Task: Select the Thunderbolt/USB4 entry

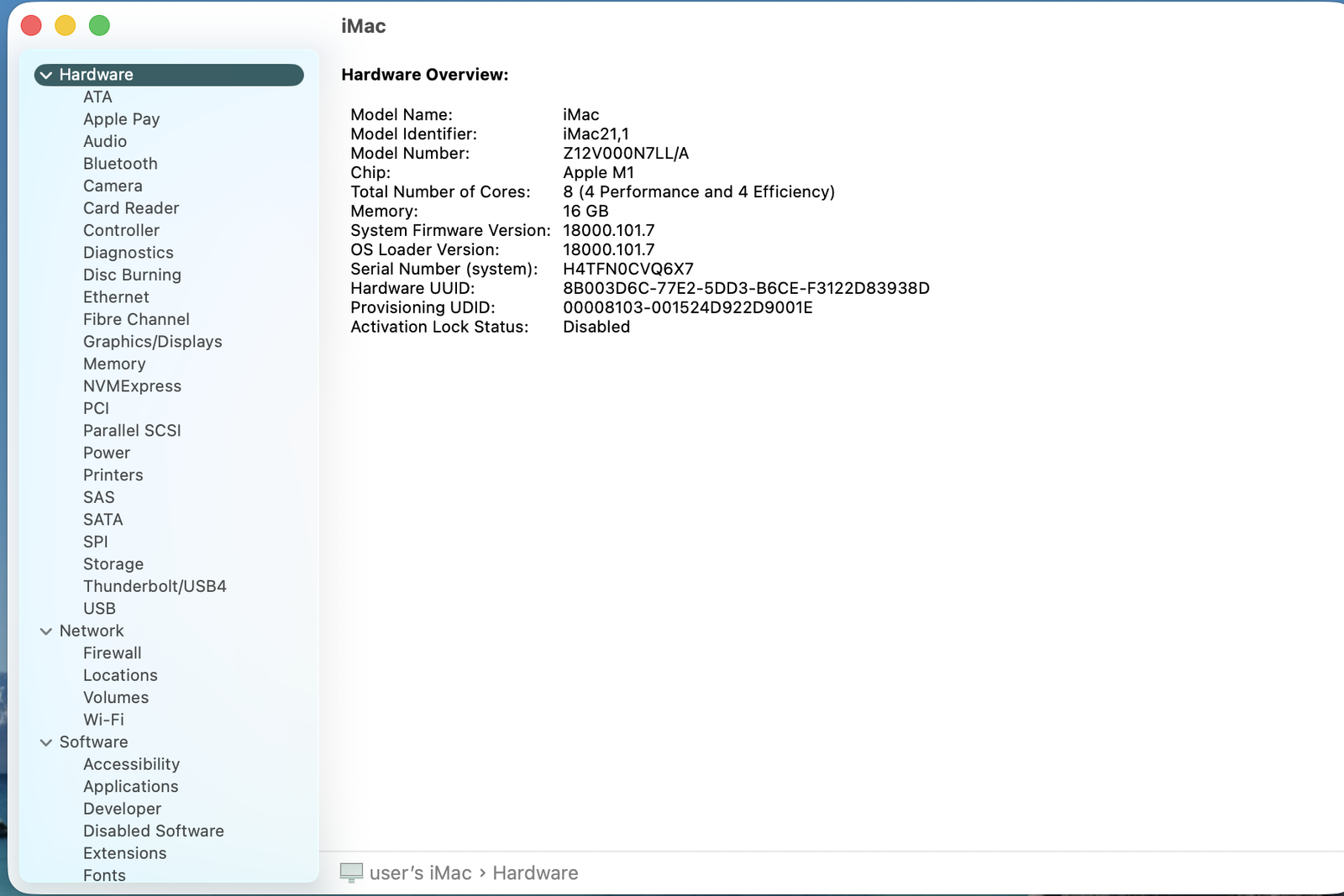Action: point(155,586)
